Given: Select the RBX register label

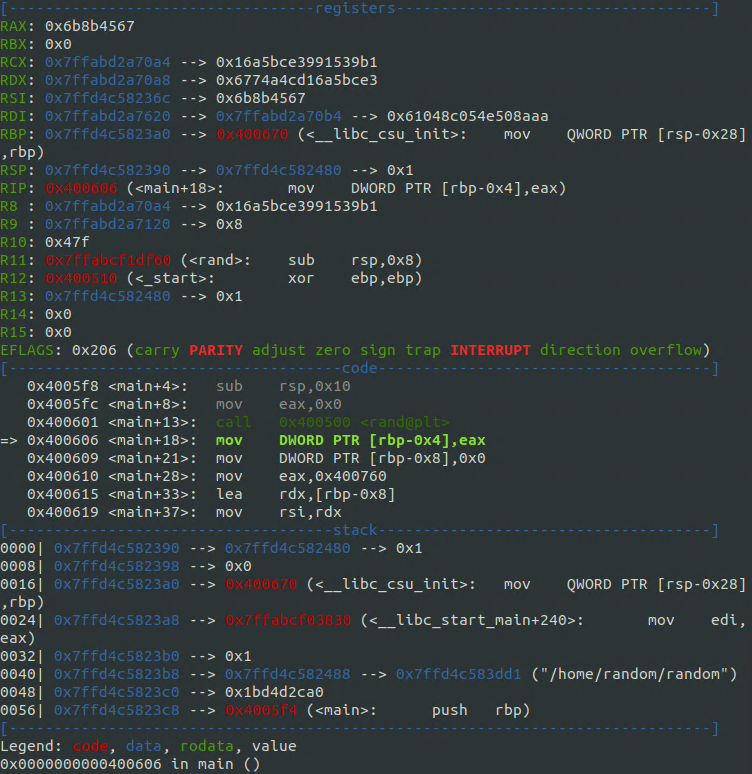Looking at the screenshot, I should tap(13, 44).
